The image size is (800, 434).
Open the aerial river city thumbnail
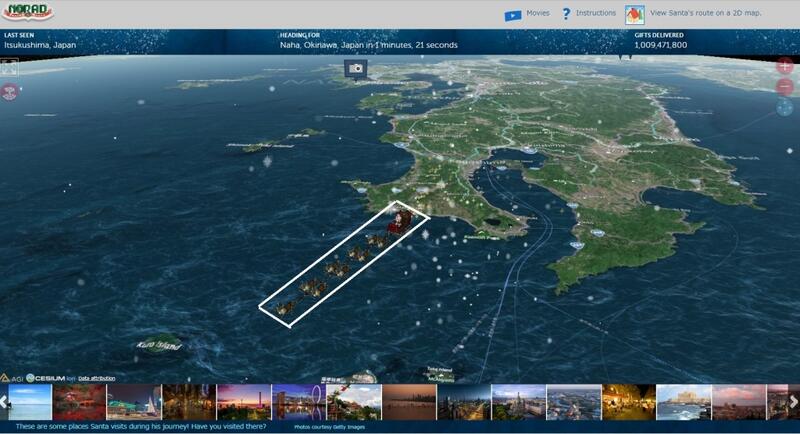point(573,402)
